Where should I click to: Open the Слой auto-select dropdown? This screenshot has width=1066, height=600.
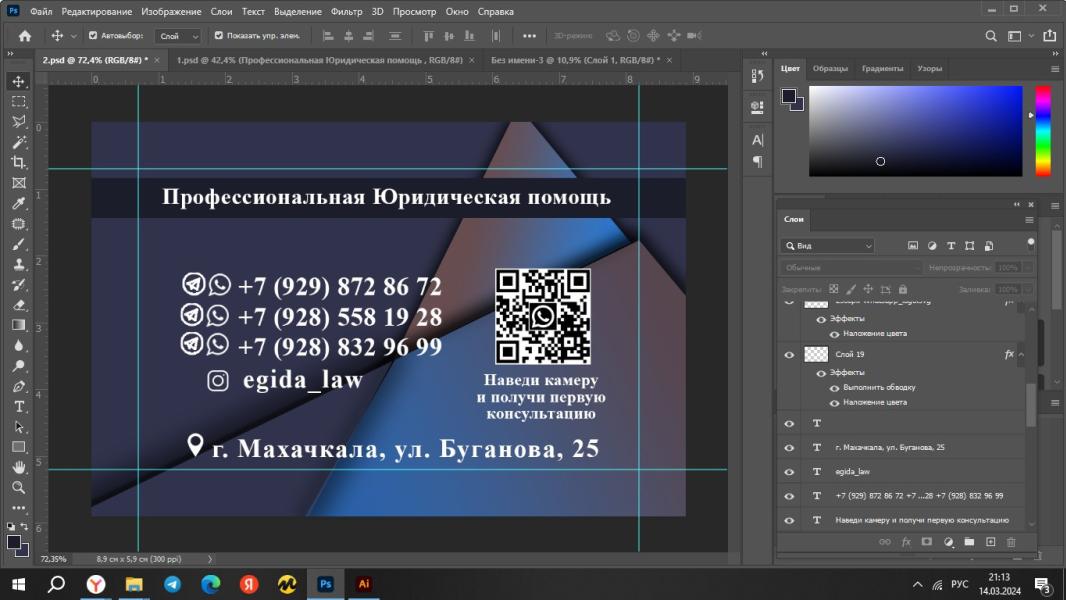(177, 36)
